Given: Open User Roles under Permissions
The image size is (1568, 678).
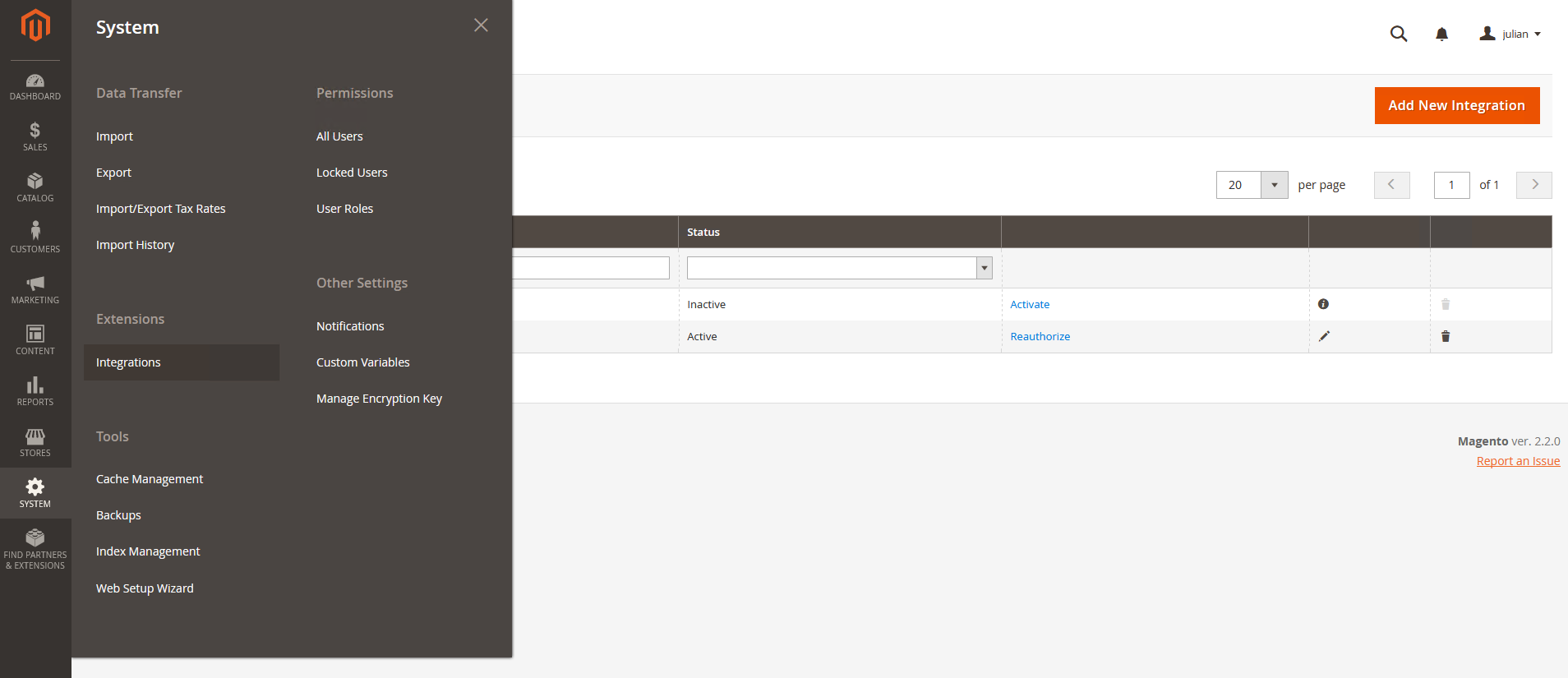Looking at the screenshot, I should coord(344,209).
